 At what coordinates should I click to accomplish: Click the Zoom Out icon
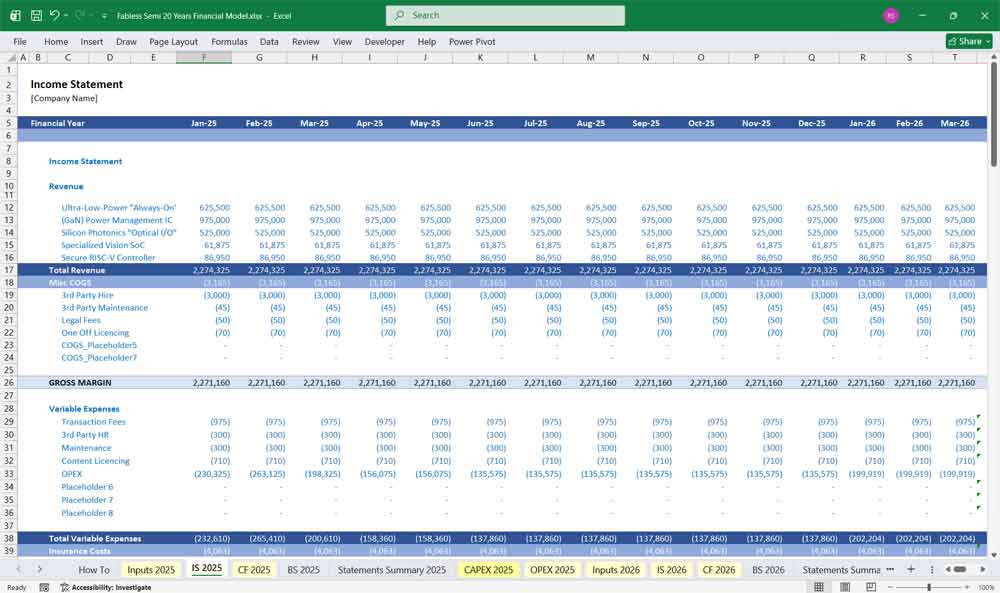click(x=891, y=585)
